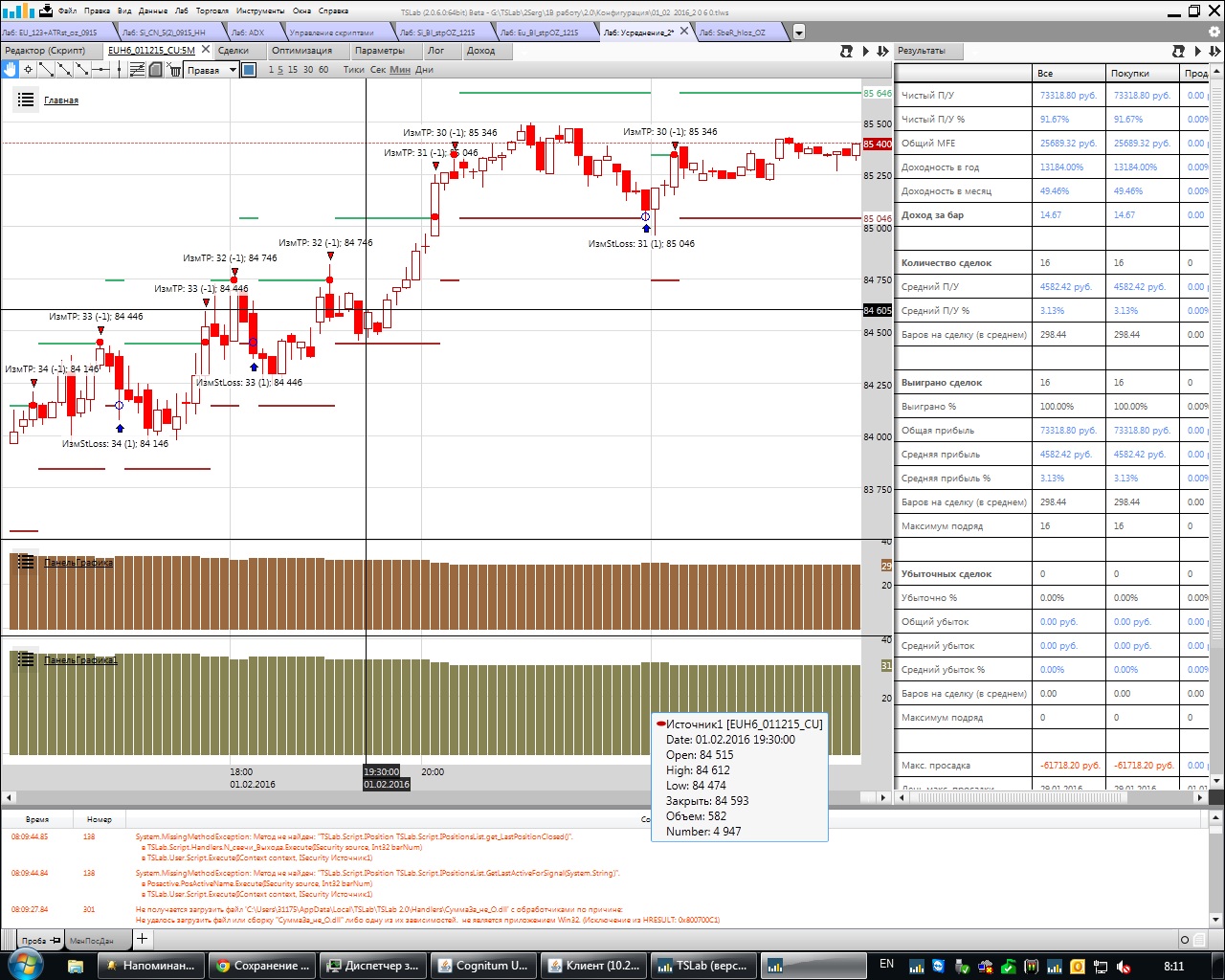Activate the crosshair cursor tool
The image size is (1225, 980).
pos(29,70)
